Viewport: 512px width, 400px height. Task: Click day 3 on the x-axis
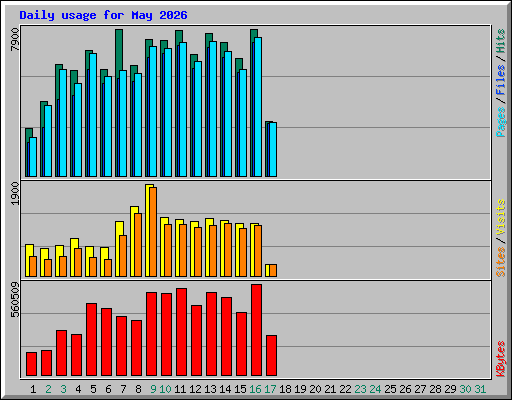pyautogui.click(x=63, y=389)
